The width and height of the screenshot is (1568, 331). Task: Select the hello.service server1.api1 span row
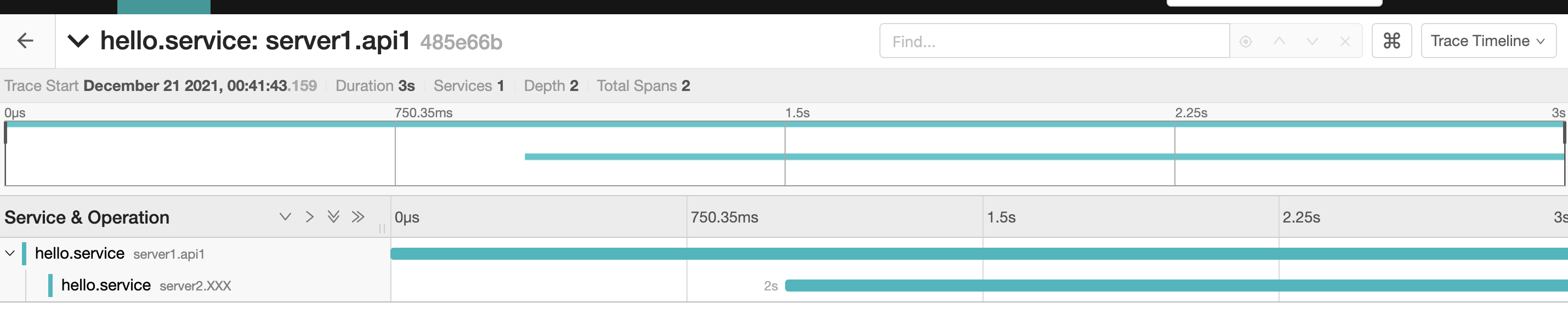pyautogui.click(x=195, y=253)
